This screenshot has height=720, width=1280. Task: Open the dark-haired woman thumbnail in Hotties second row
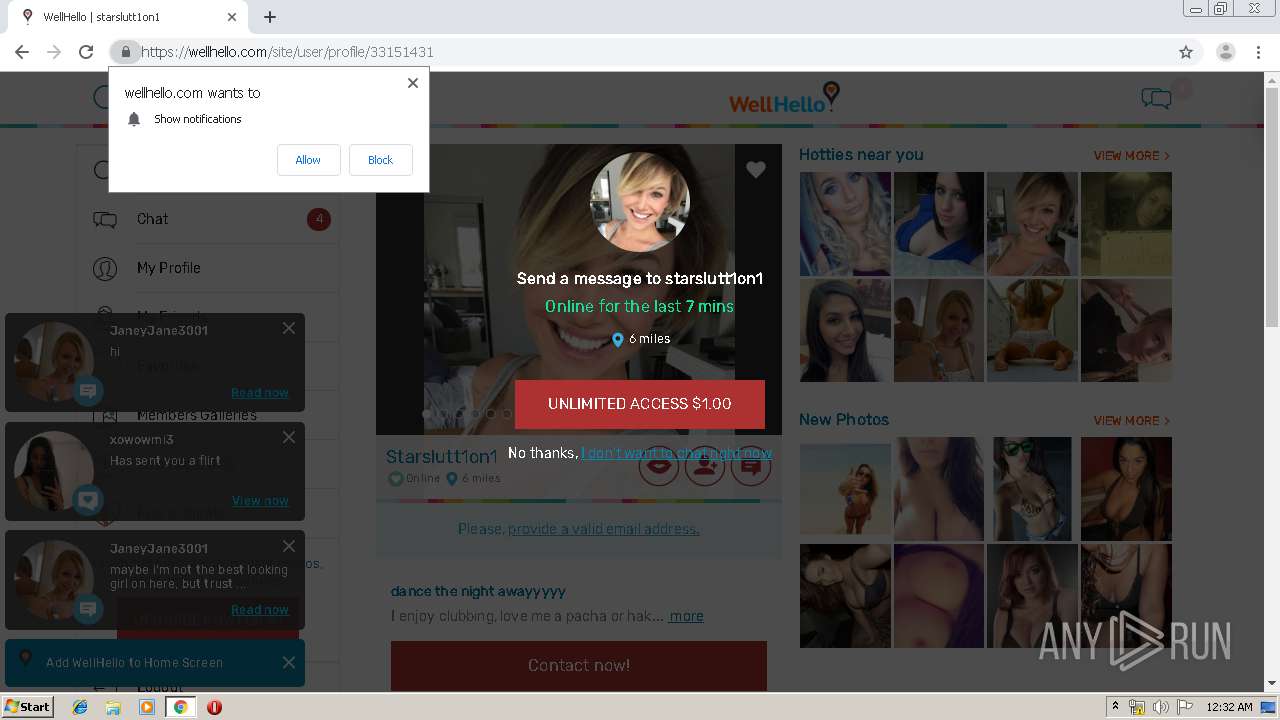click(845, 330)
